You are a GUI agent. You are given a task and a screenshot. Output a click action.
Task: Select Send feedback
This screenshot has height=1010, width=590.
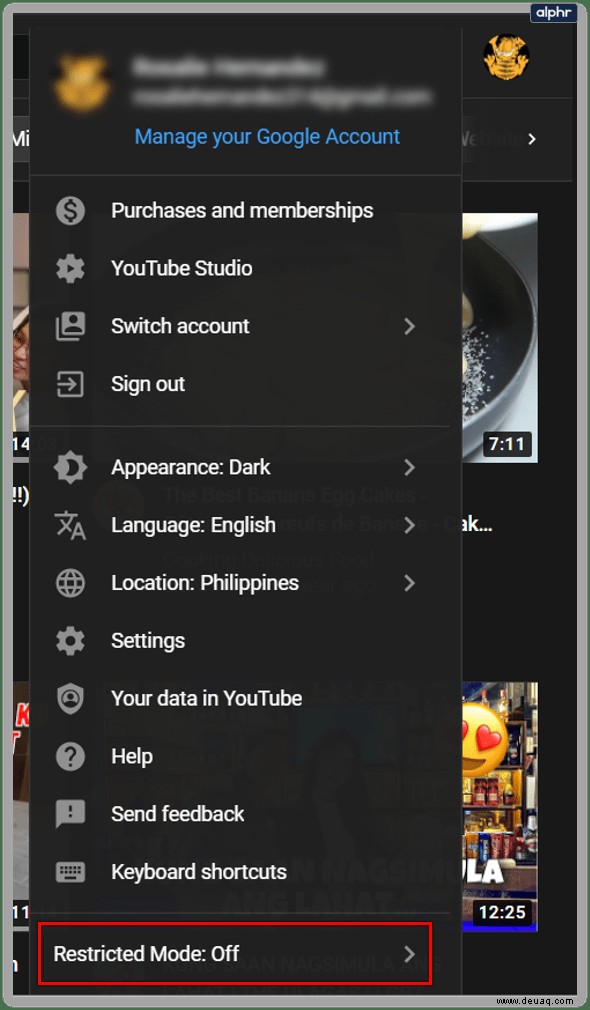pos(245,814)
